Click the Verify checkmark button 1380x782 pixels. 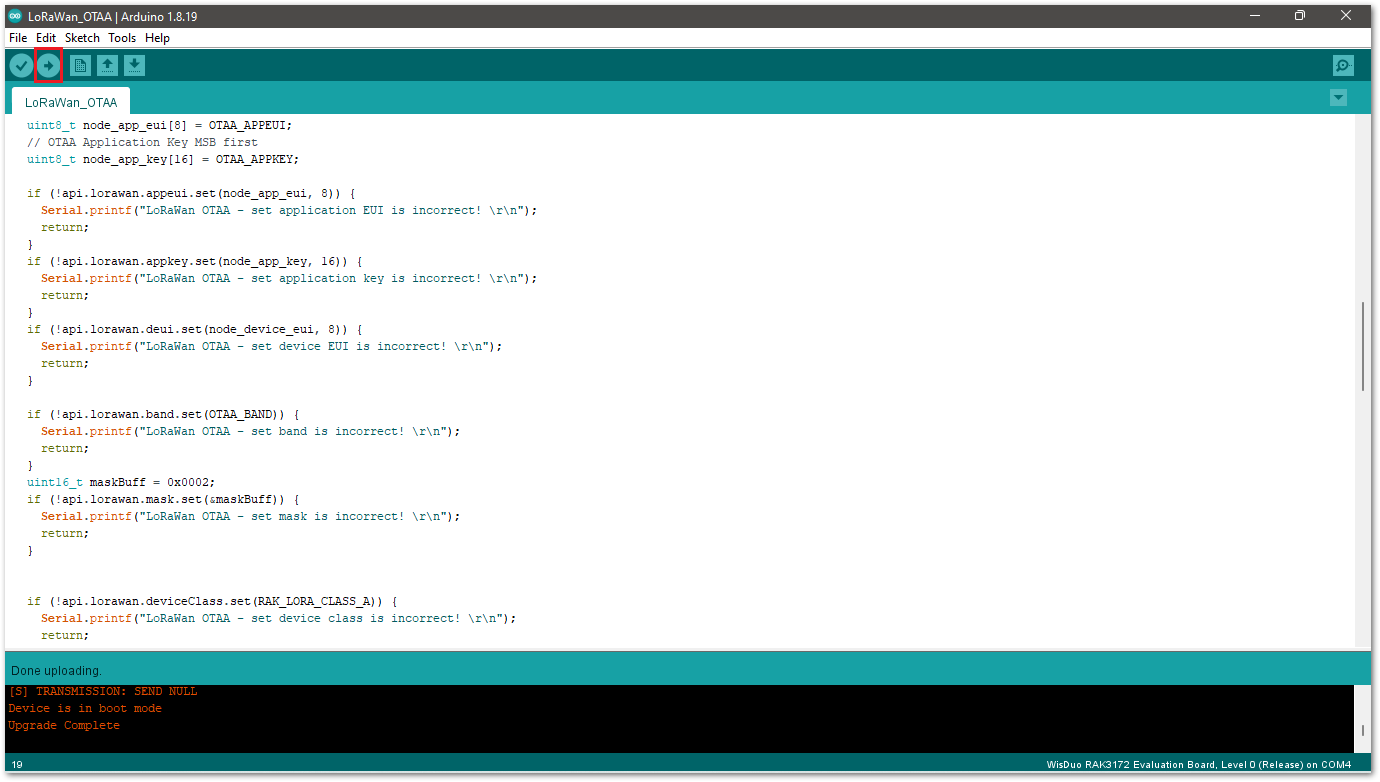tap(21, 65)
